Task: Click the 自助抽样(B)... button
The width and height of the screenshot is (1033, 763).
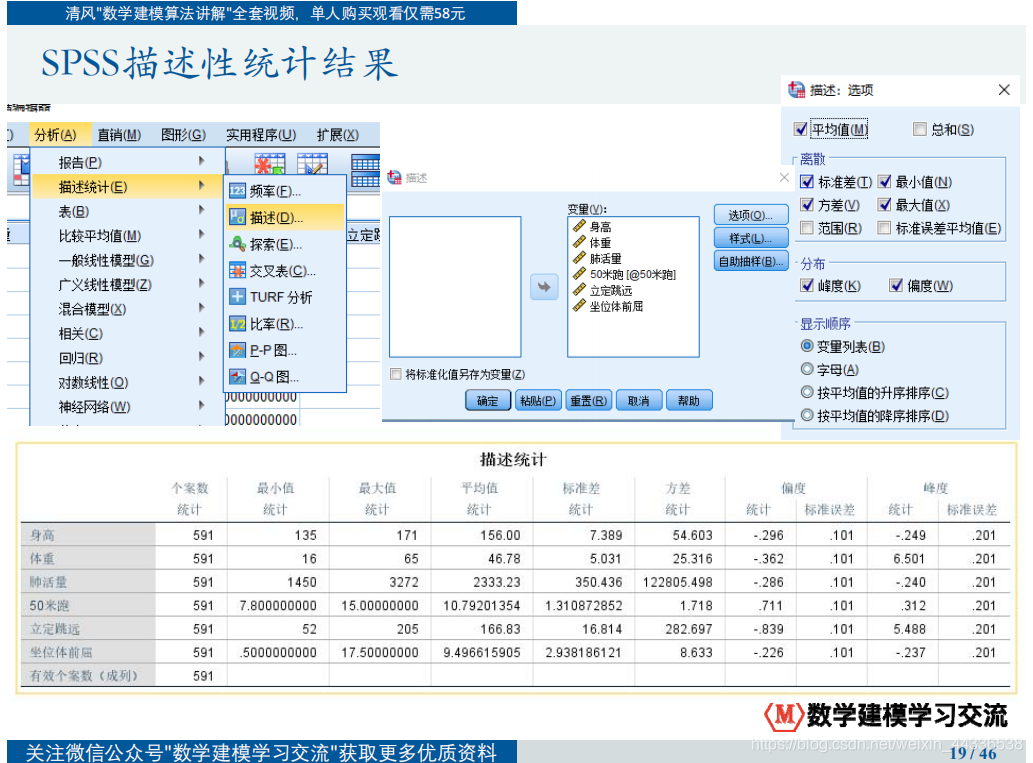Action: point(751,261)
